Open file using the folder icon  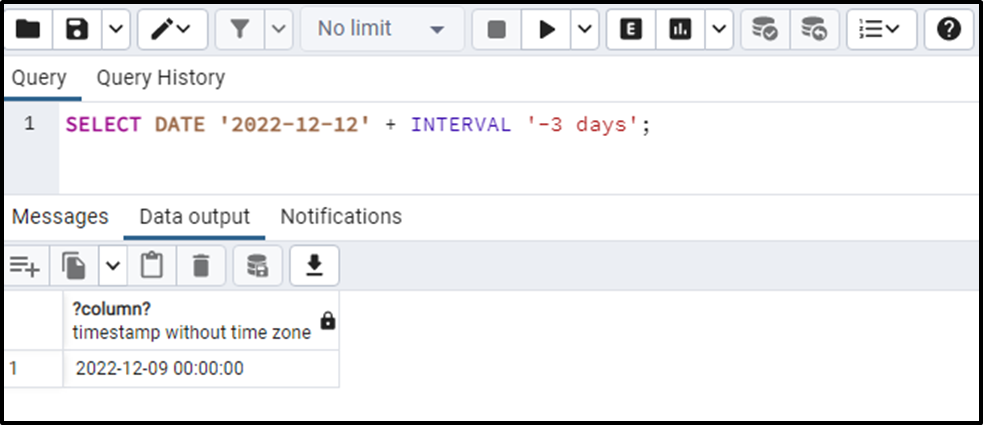[28, 29]
